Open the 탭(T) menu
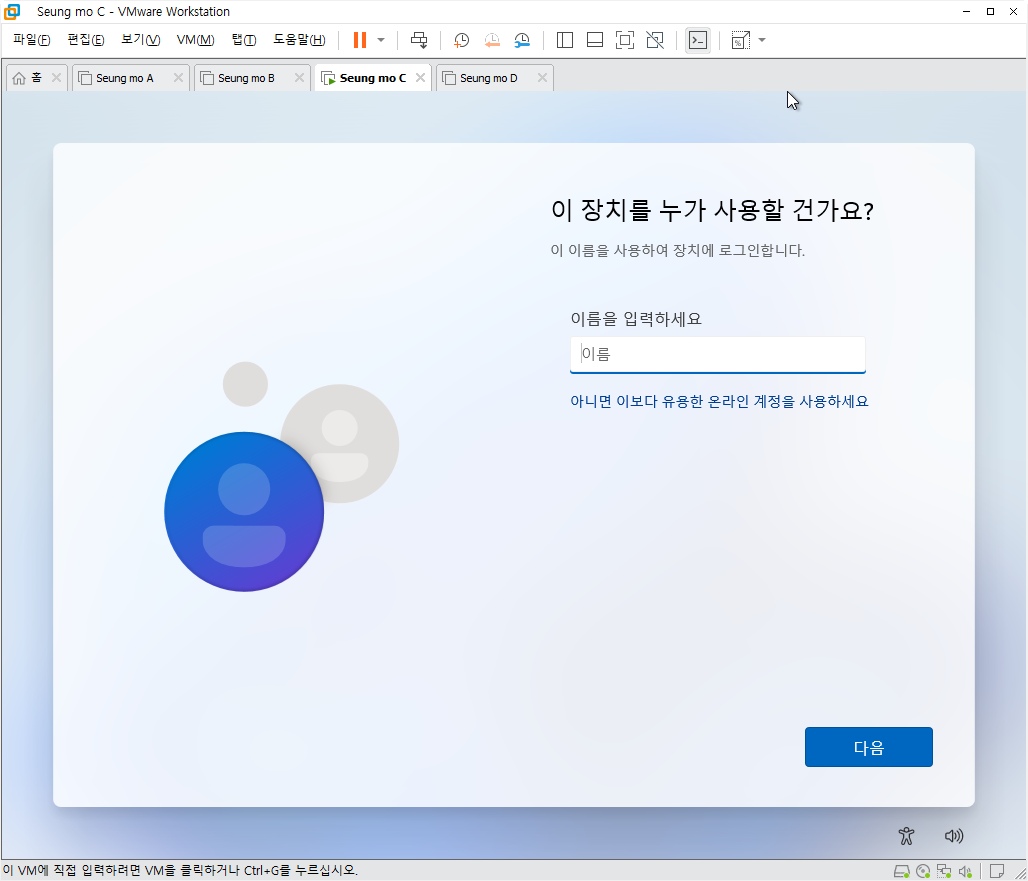 tap(244, 40)
